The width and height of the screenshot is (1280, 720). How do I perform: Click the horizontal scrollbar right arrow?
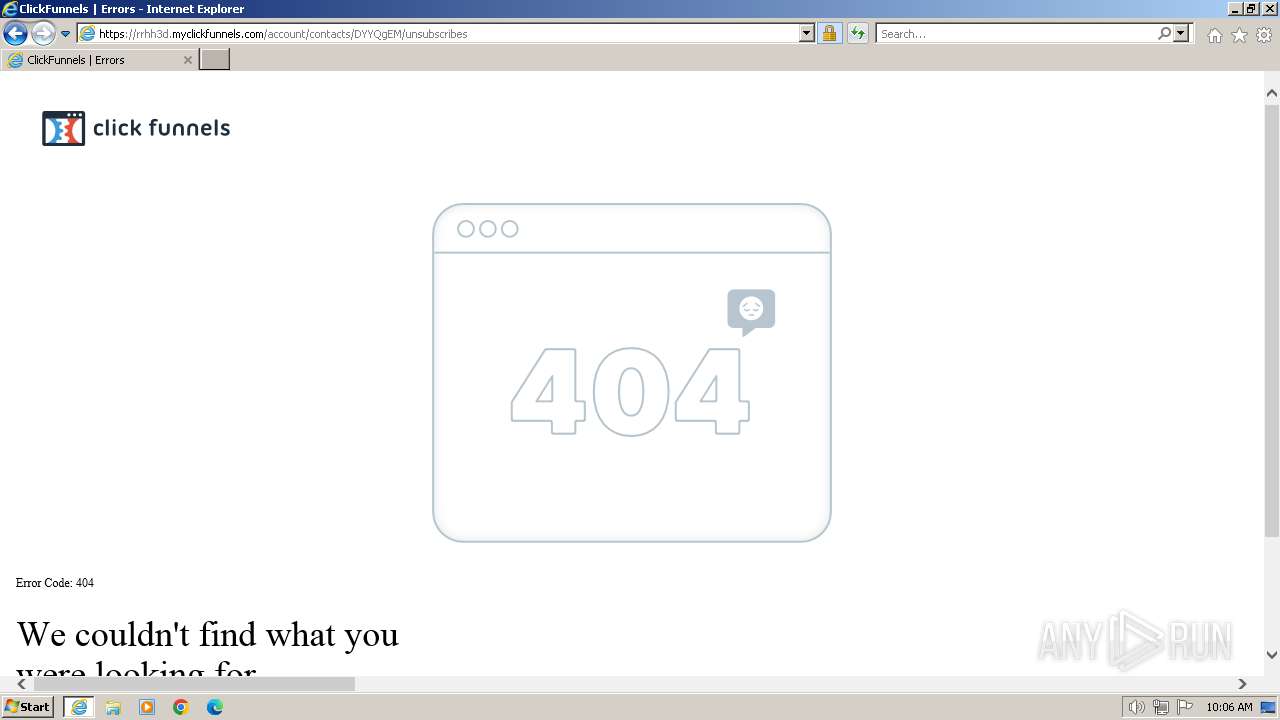1242,684
